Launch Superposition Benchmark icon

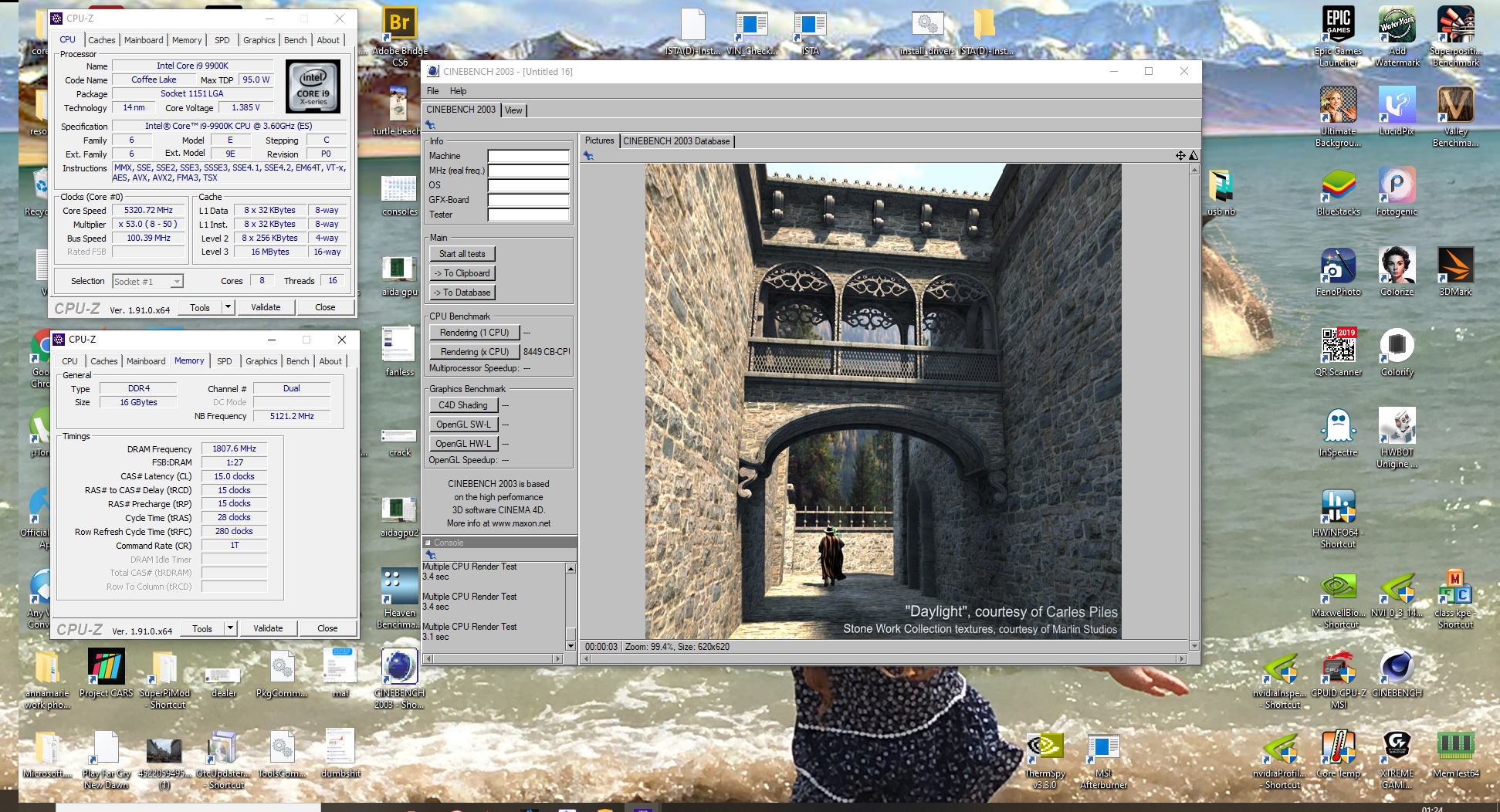(1455, 35)
